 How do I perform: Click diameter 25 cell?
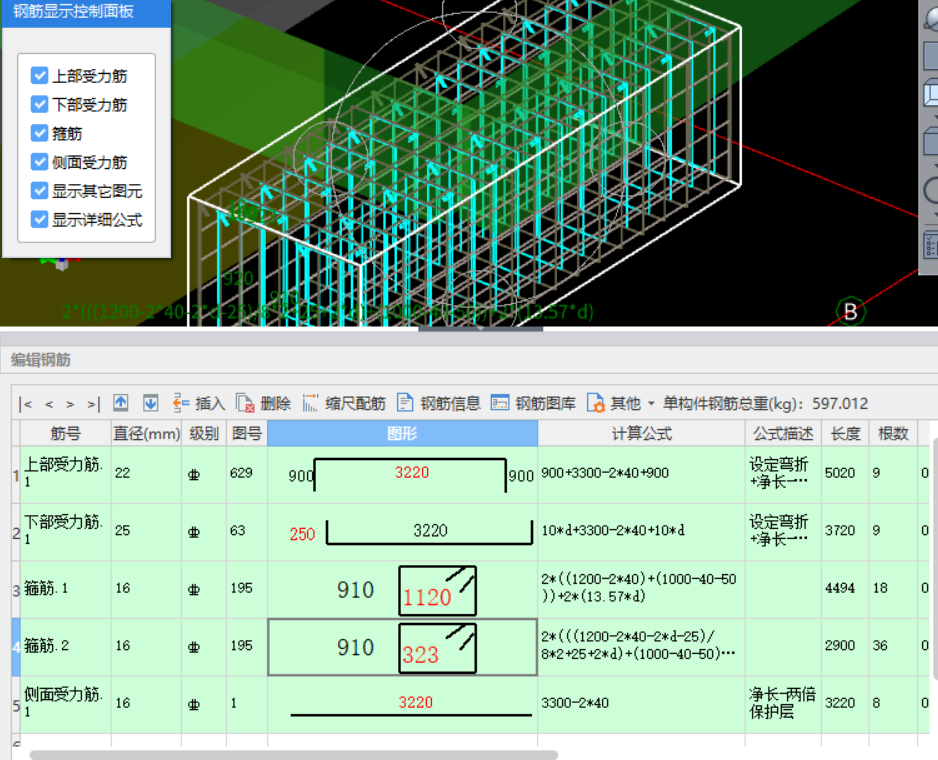tap(147, 531)
